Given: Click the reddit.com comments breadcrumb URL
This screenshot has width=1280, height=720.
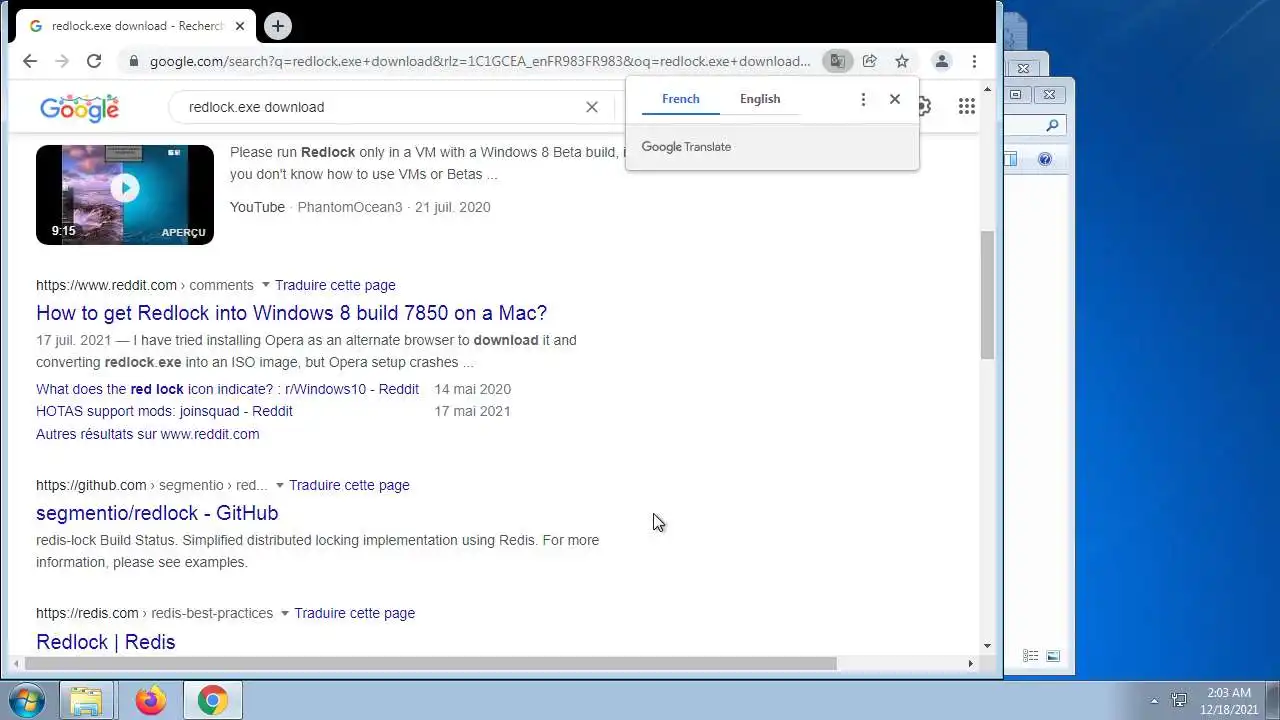Looking at the screenshot, I should (x=145, y=285).
